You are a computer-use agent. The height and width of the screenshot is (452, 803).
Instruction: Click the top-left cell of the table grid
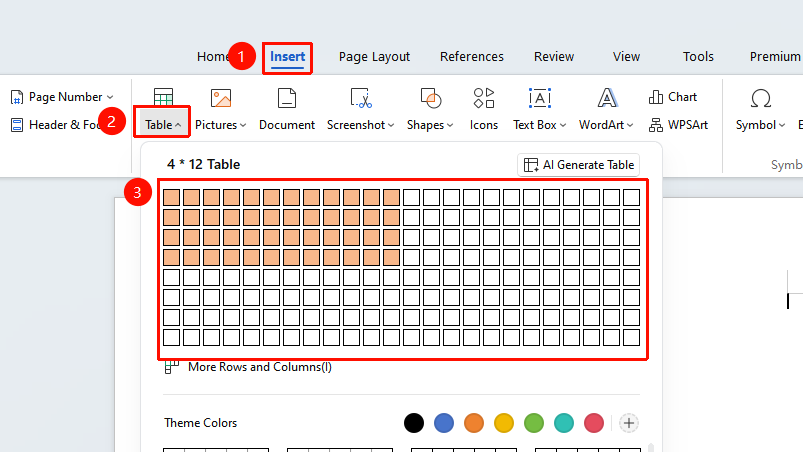(x=172, y=198)
